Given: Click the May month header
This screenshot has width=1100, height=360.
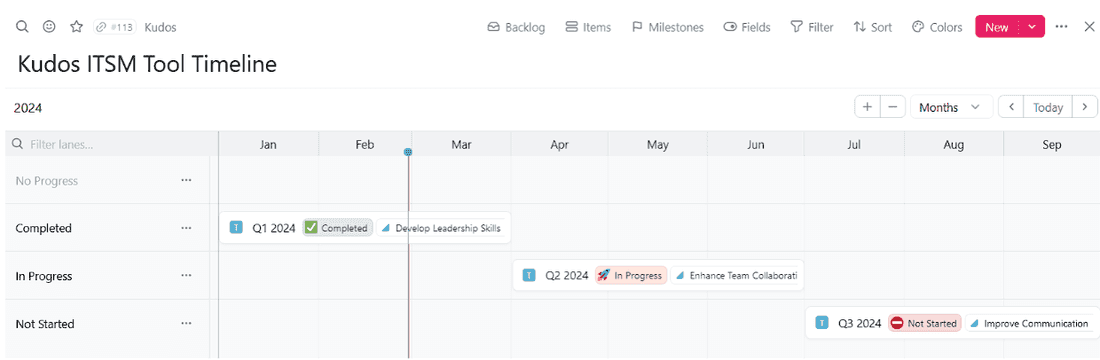Looking at the screenshot, I should click(x=657, y=145).
